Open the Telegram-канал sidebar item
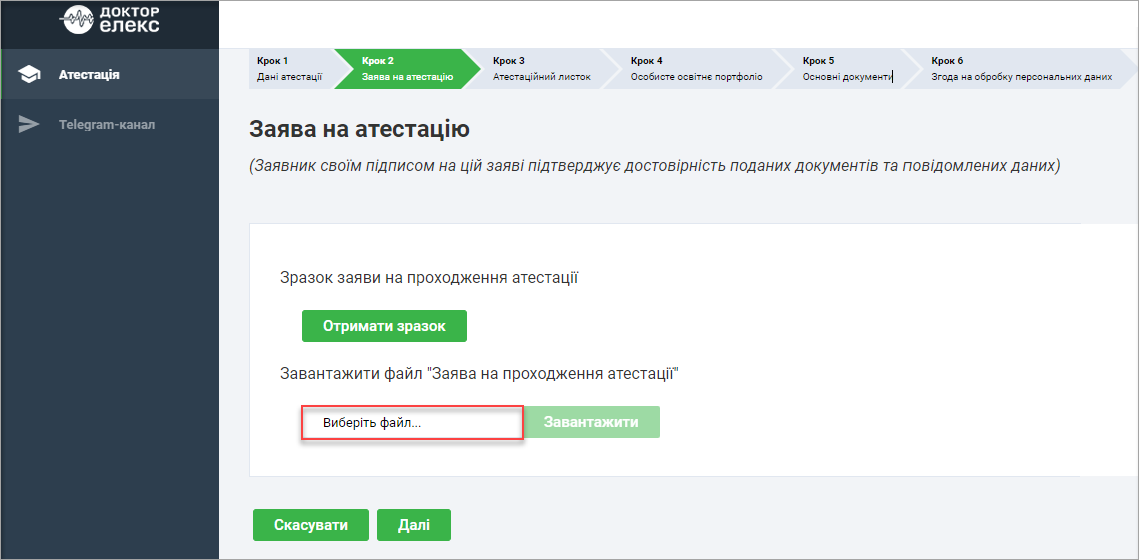The height and width of the screenshot is (560, 1139). click(x=107, y=125)
